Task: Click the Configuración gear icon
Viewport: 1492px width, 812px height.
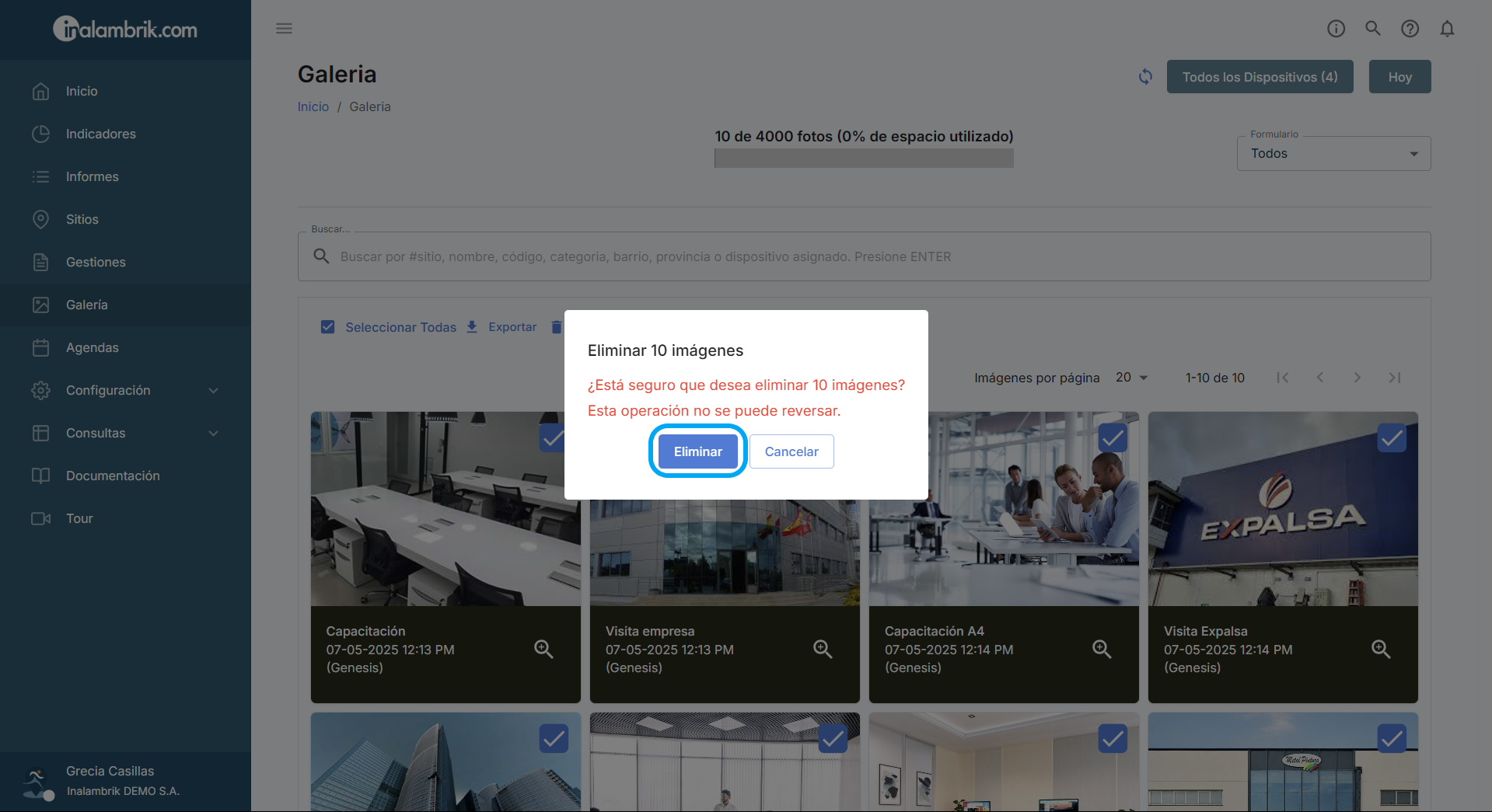Action: pos(41,390)
